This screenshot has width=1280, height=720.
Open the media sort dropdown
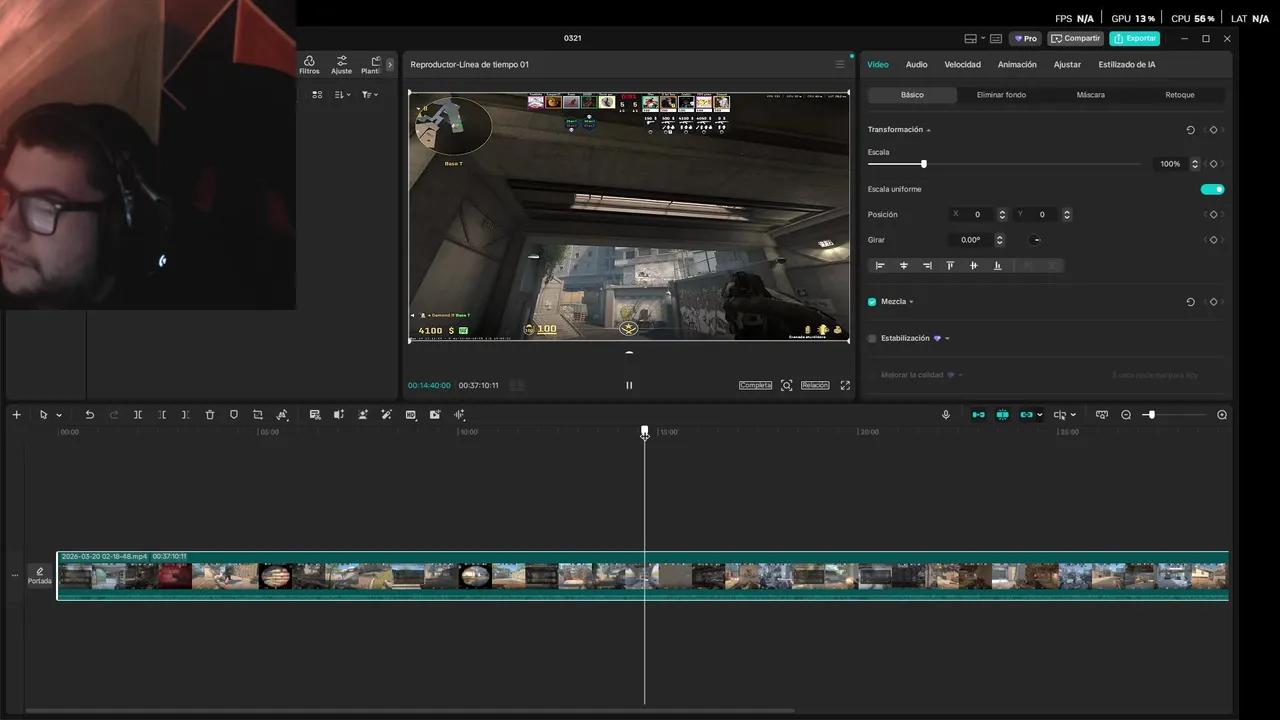coord(342,95)
